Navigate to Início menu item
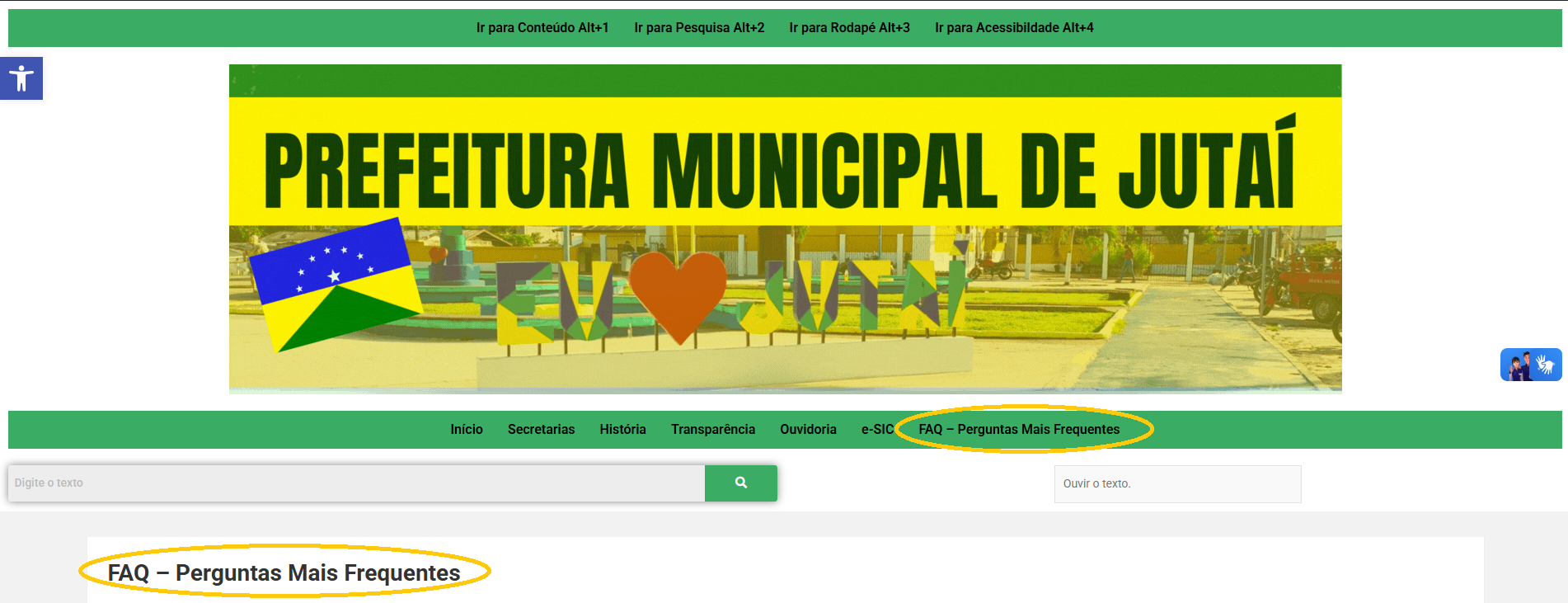The height and width of the screenshot is (603, 1568). pyautogui.click(x=466, y=430)
